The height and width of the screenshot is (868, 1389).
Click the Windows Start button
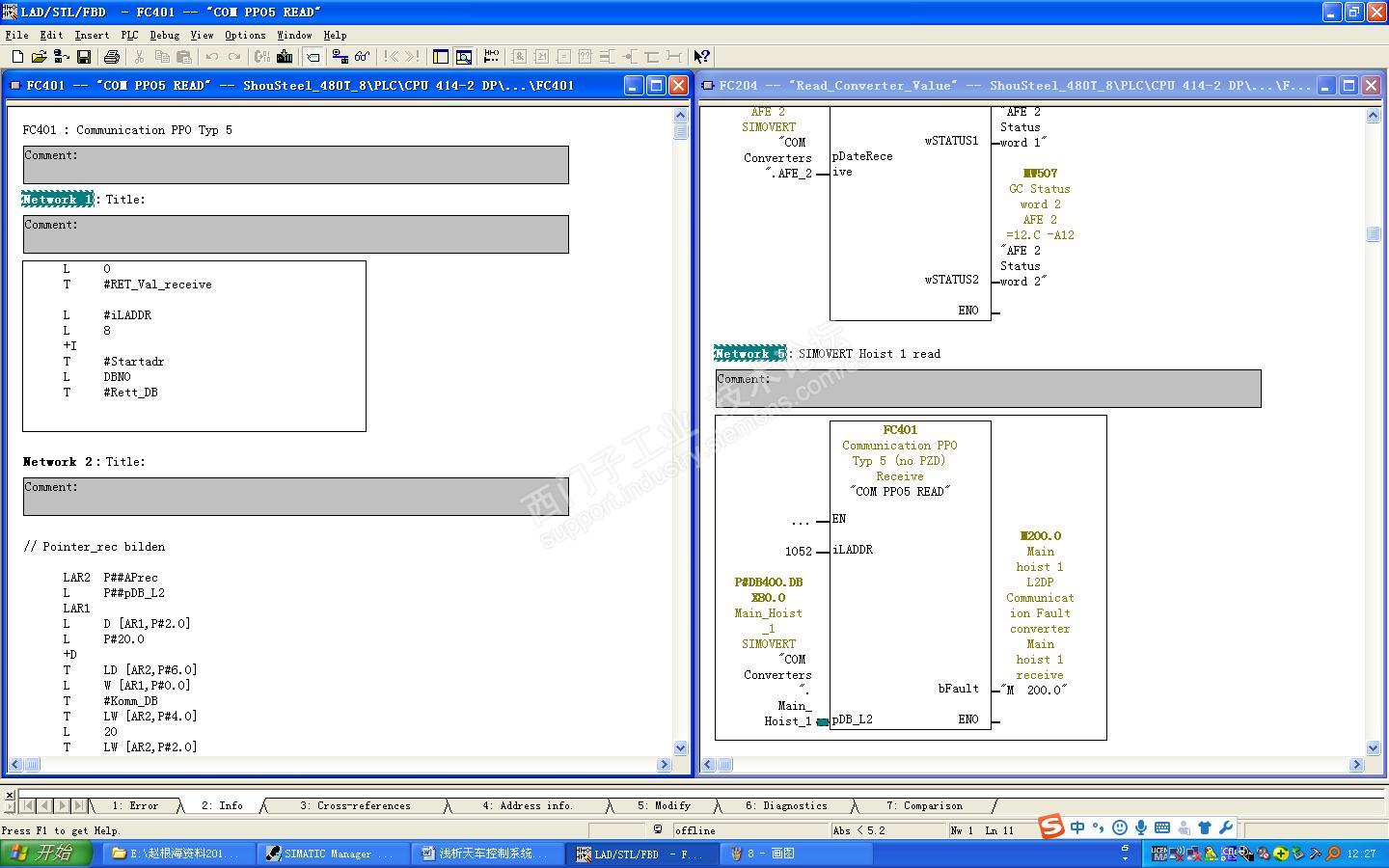pos(46,854)
